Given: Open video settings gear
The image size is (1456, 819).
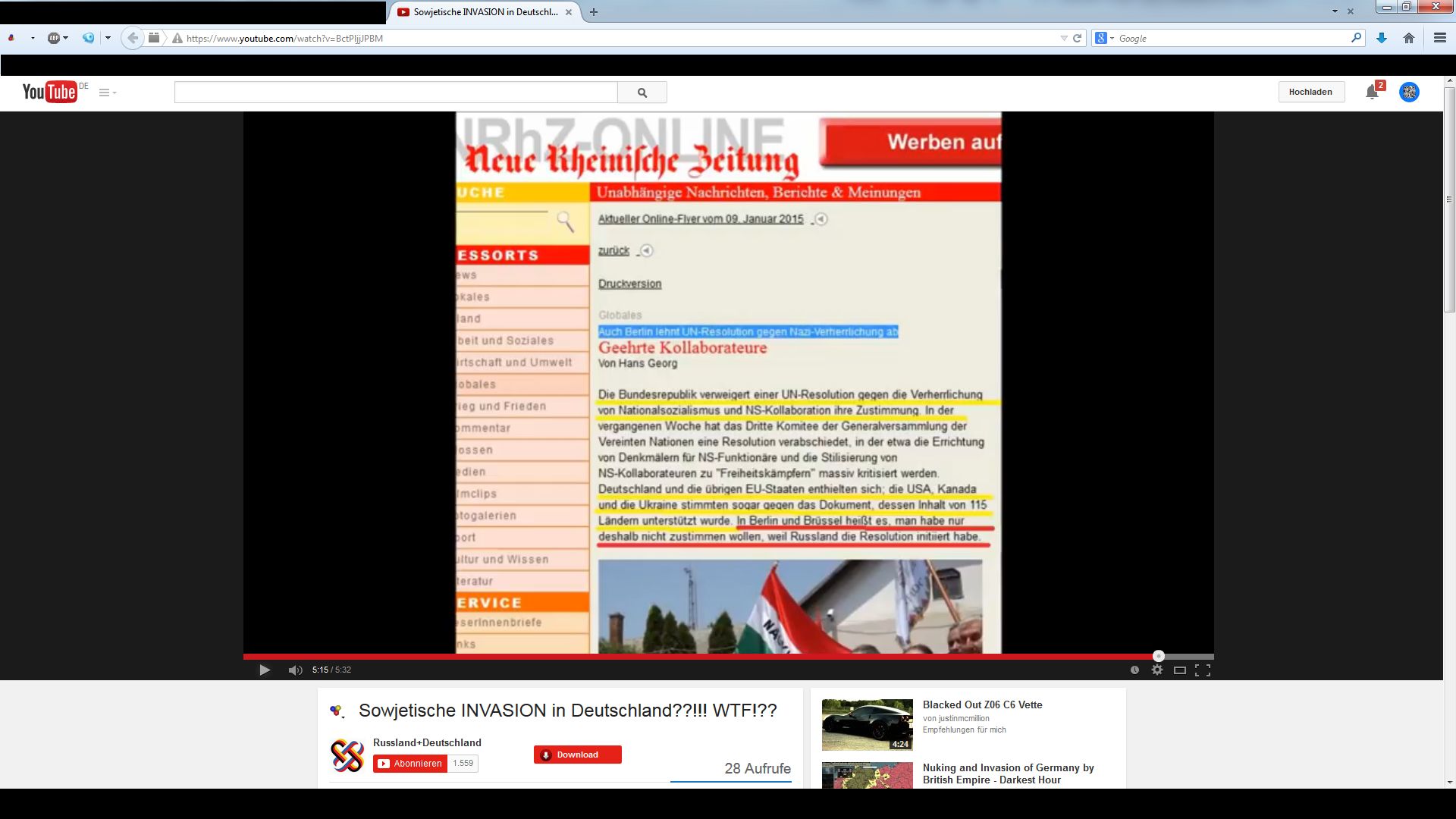Looking at the screenshot, I should (x=1157, y=670).
